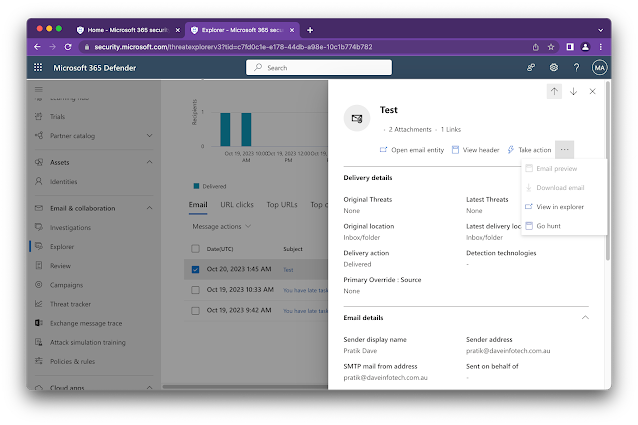Open Attack simulation training in the sidebar
This screenshot has height=425, width=638.
[87, 342]
